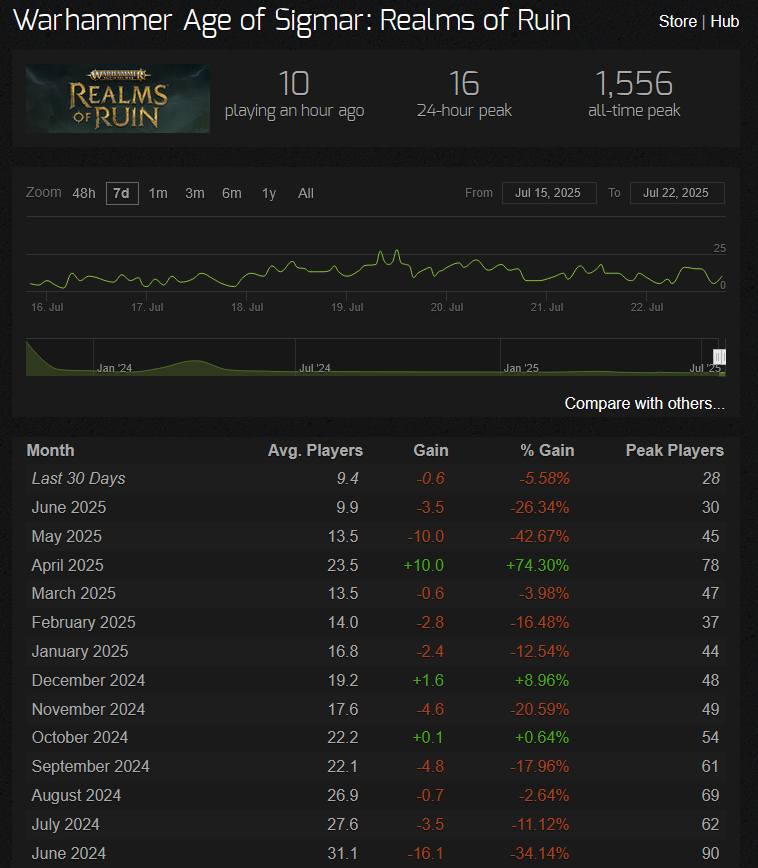
Task: Click Jan '24 area in navigator timeline
Action: pos(114,368)
